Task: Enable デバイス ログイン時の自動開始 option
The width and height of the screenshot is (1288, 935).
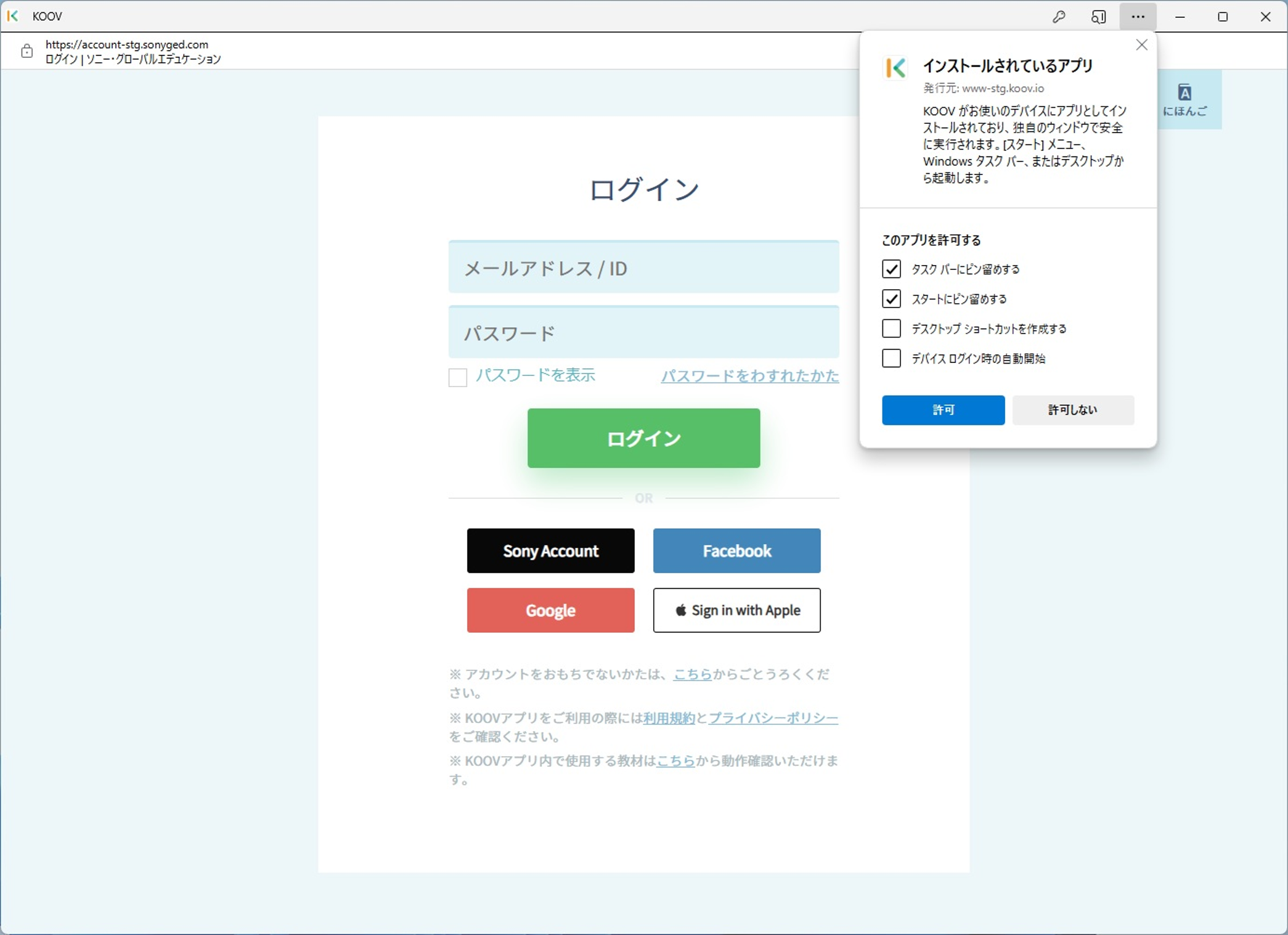Action: pyautogui.click(x=891, y=358)
